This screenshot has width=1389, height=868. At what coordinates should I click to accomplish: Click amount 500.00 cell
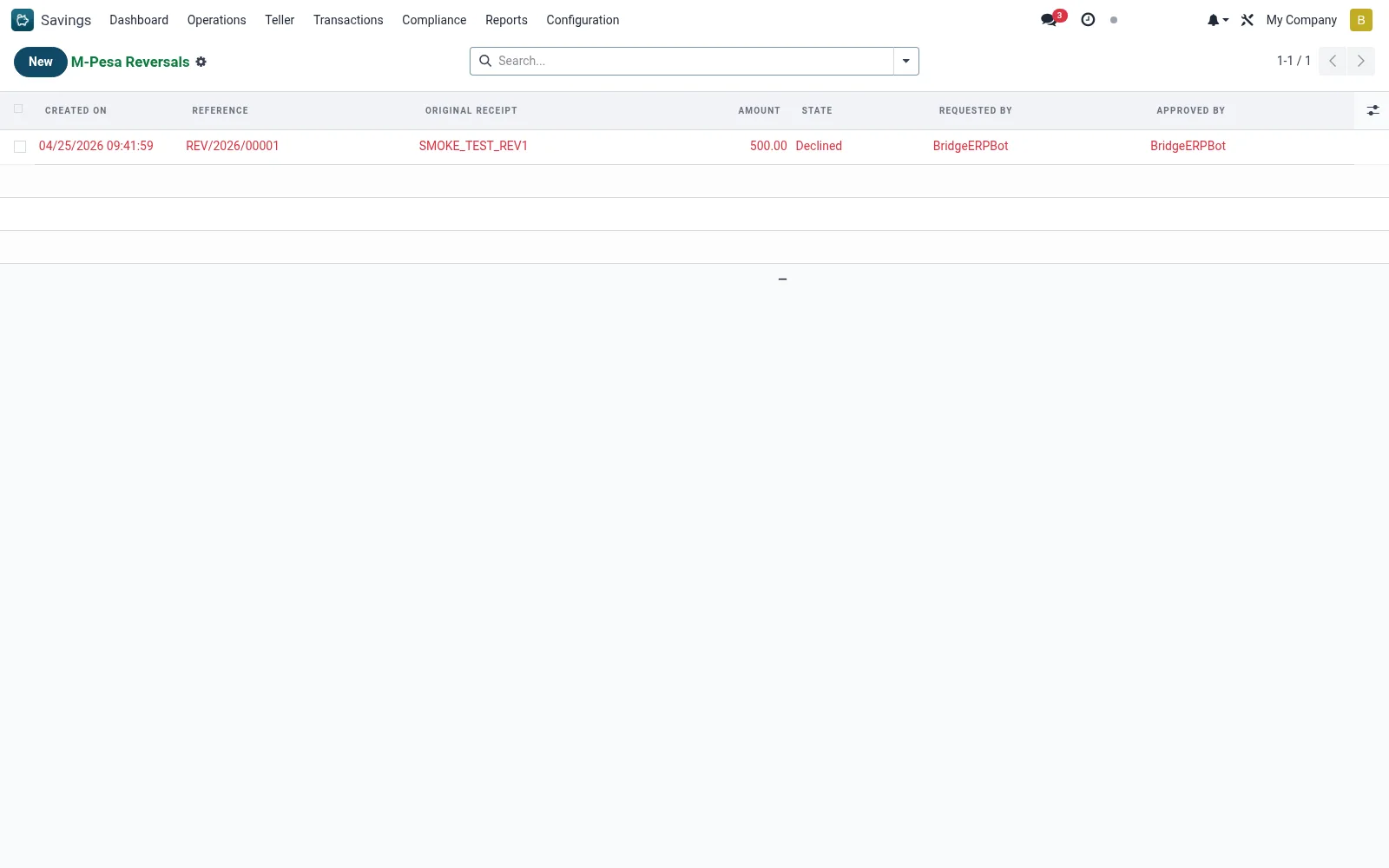(768, 146)
